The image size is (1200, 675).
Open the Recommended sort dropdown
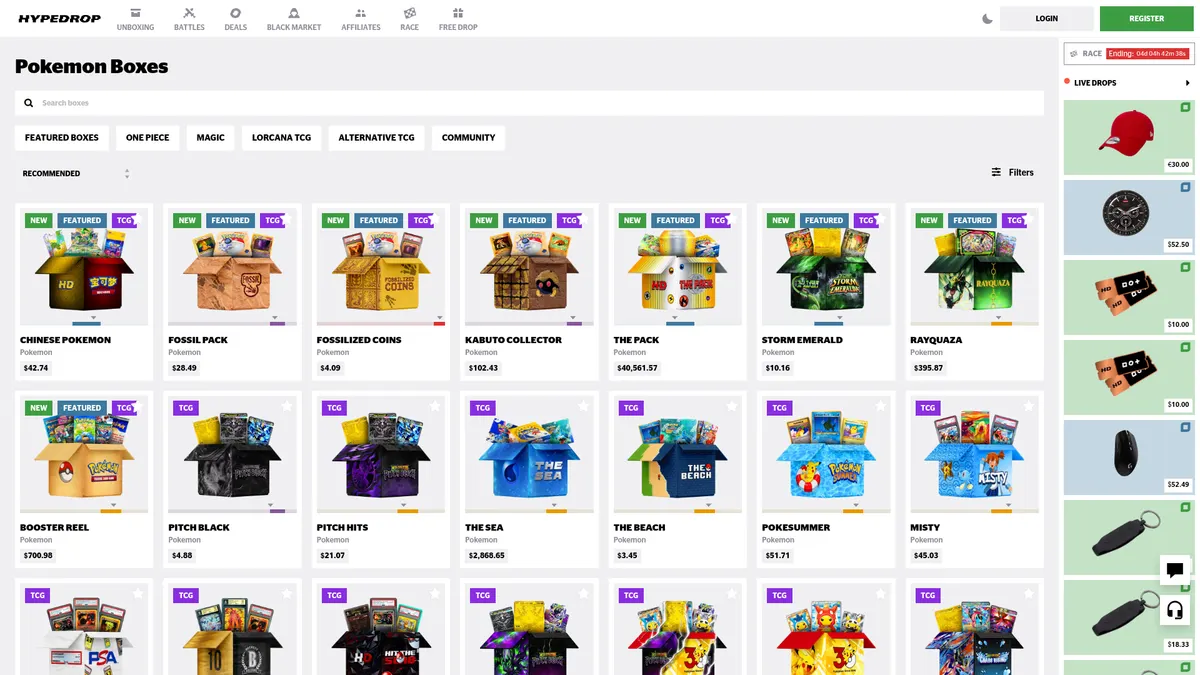pyautogui.click(x=77, y=174)
